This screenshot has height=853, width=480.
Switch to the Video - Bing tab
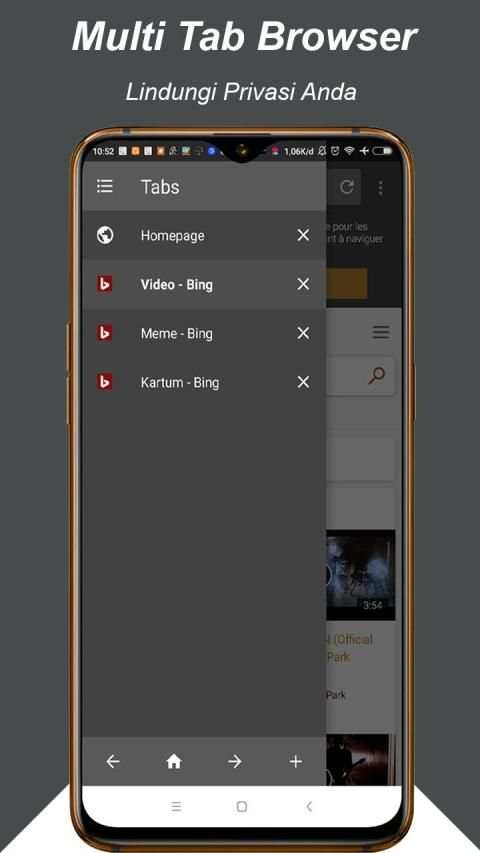(x=204, y=285)
